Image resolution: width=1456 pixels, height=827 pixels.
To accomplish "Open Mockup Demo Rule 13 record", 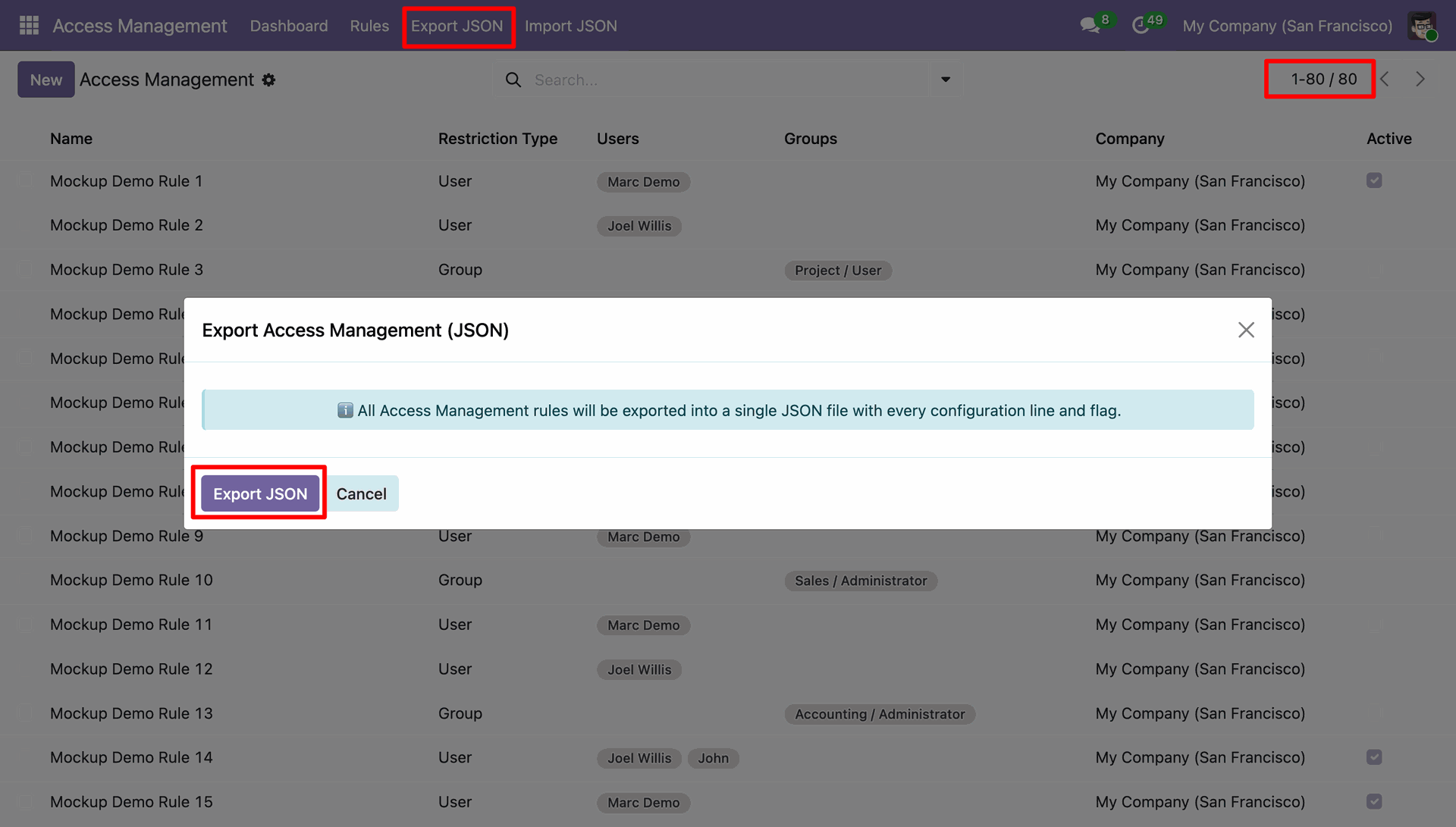I will coord(131,713).
